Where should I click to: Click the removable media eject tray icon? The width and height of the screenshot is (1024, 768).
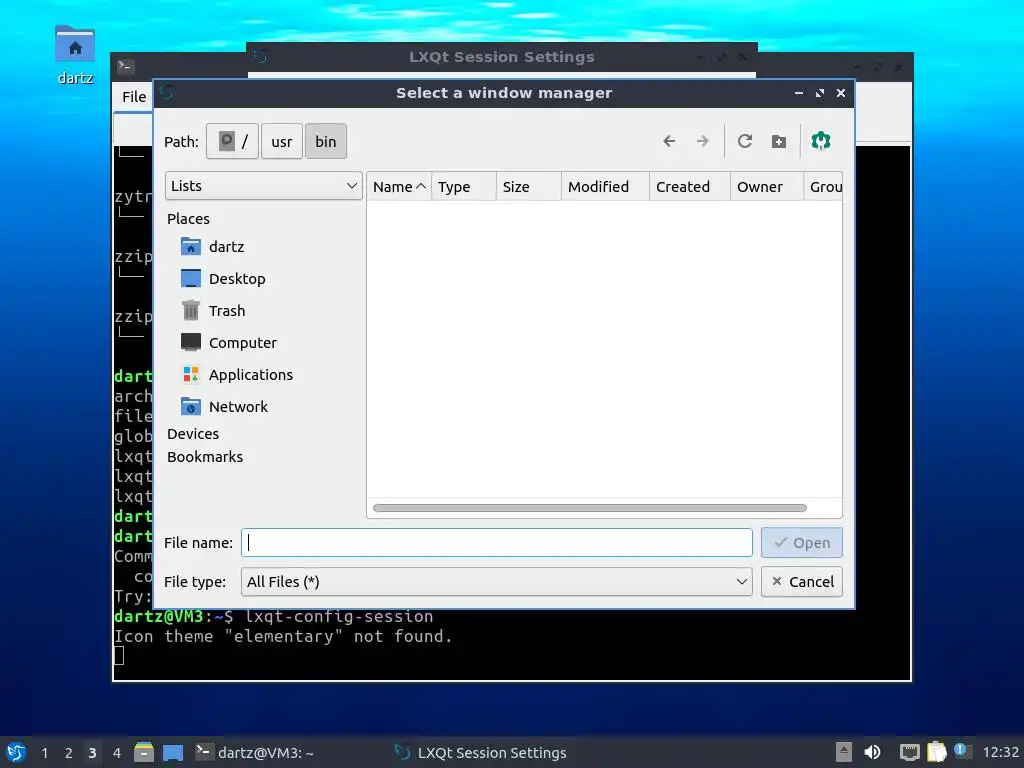click(844, 752)
